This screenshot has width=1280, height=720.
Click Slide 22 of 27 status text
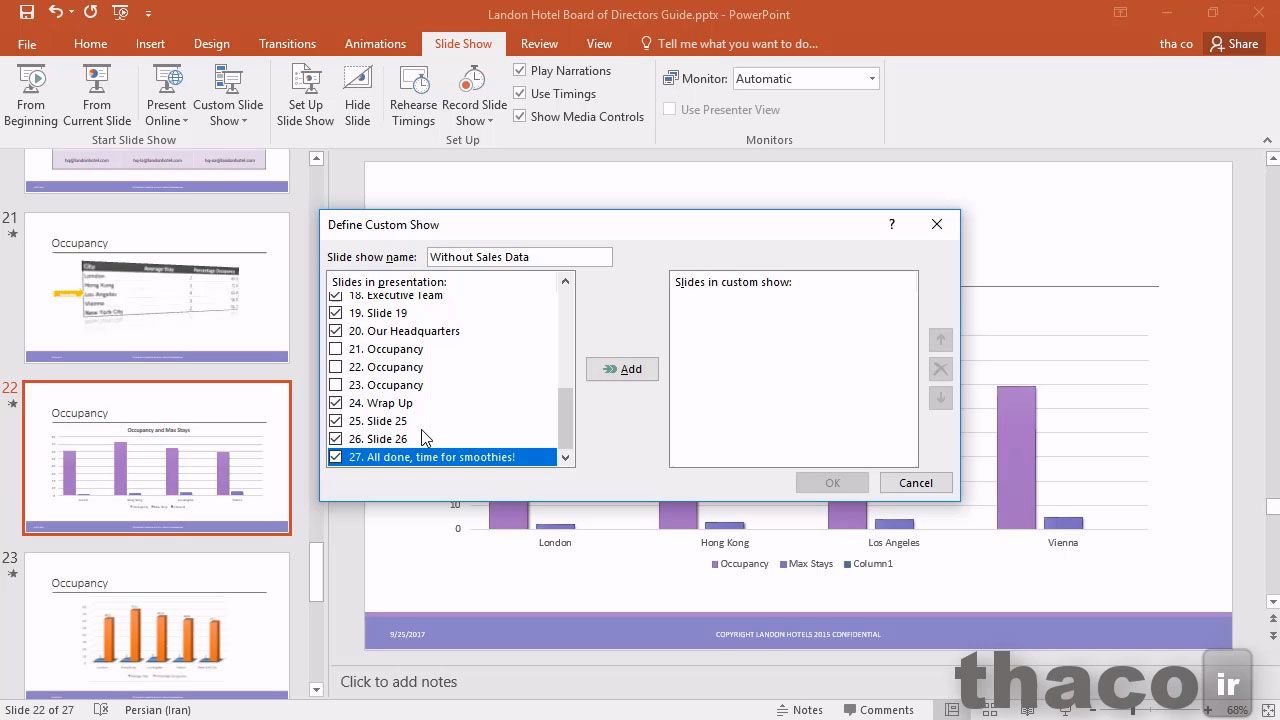[40, 710]
